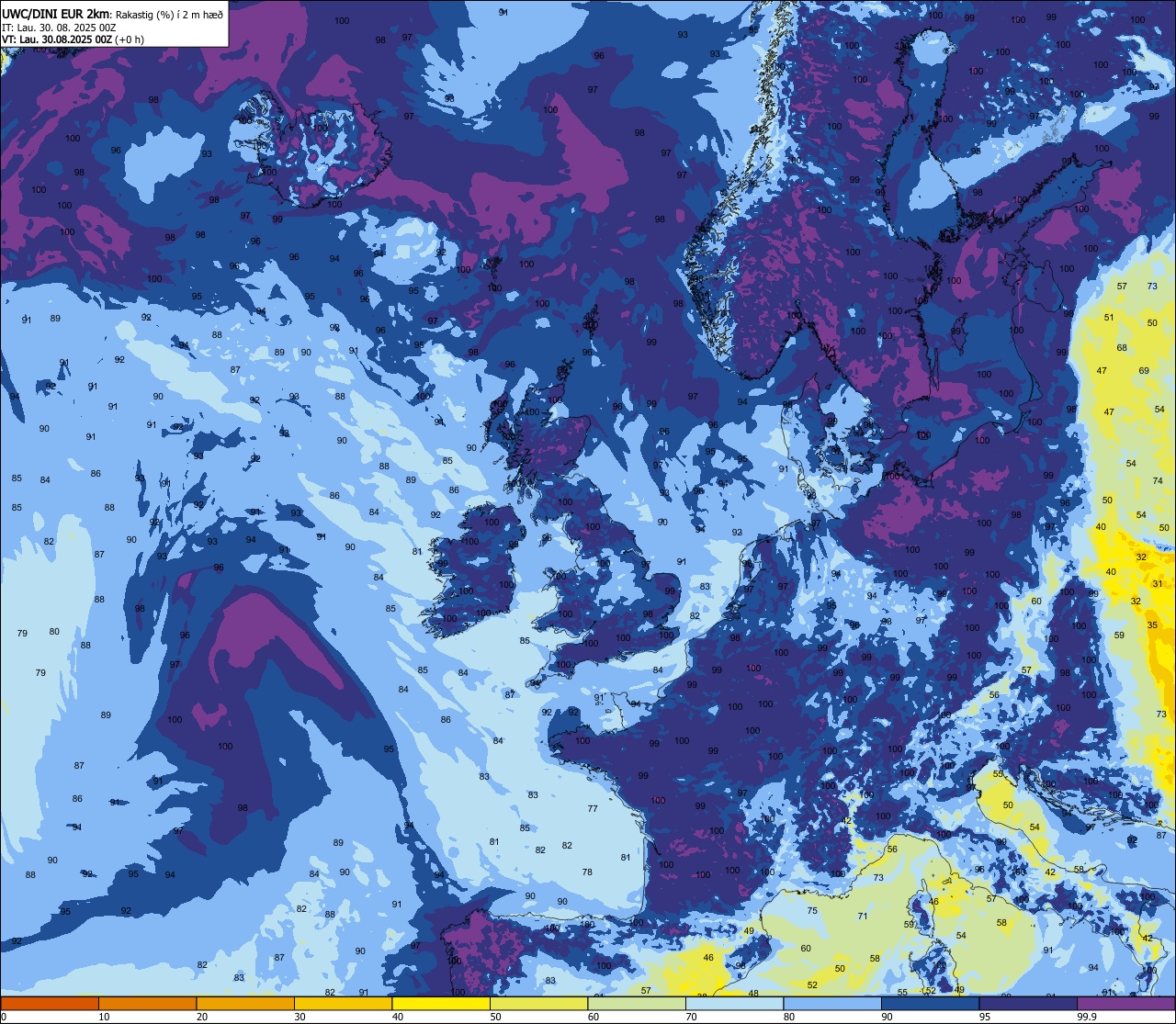Click the humidity value "69" on the map
The height and width of the screenshot is (1024, 1176).
[x=1144, y=371]
